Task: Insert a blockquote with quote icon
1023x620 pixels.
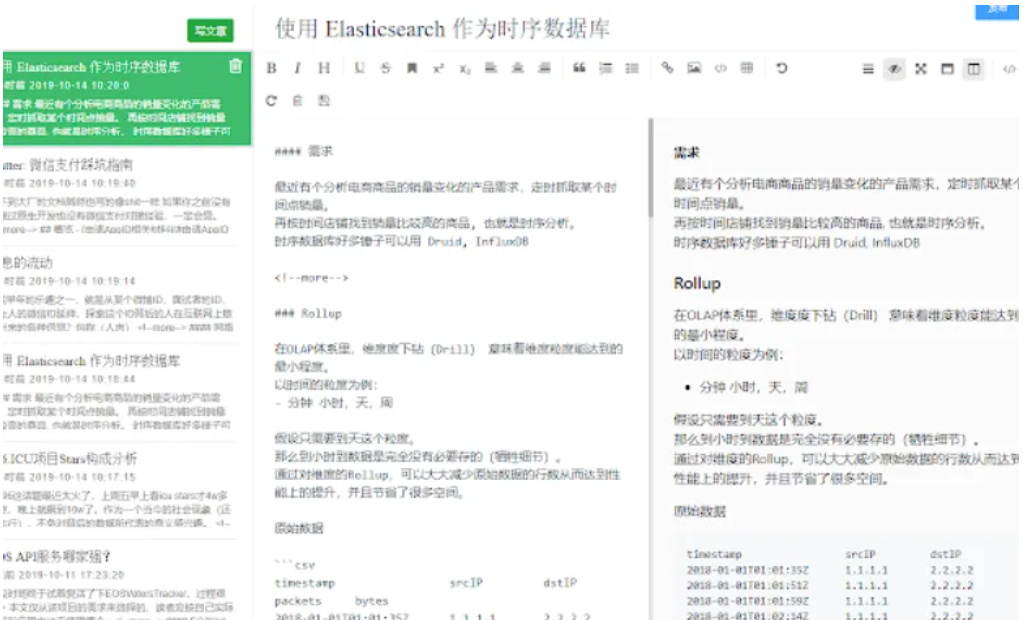Action: 579,68
